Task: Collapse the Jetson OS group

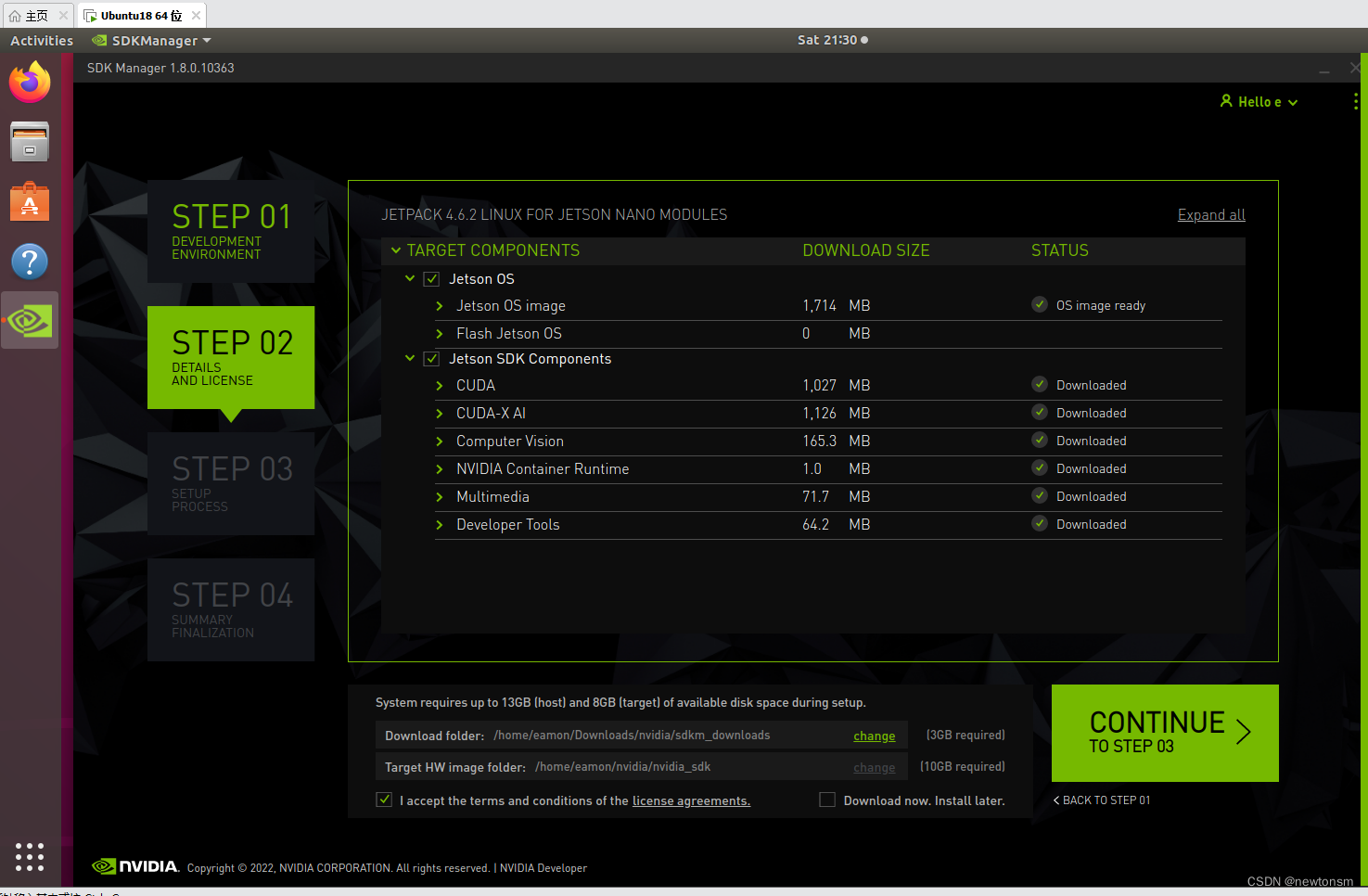Action: pos(410,278)
